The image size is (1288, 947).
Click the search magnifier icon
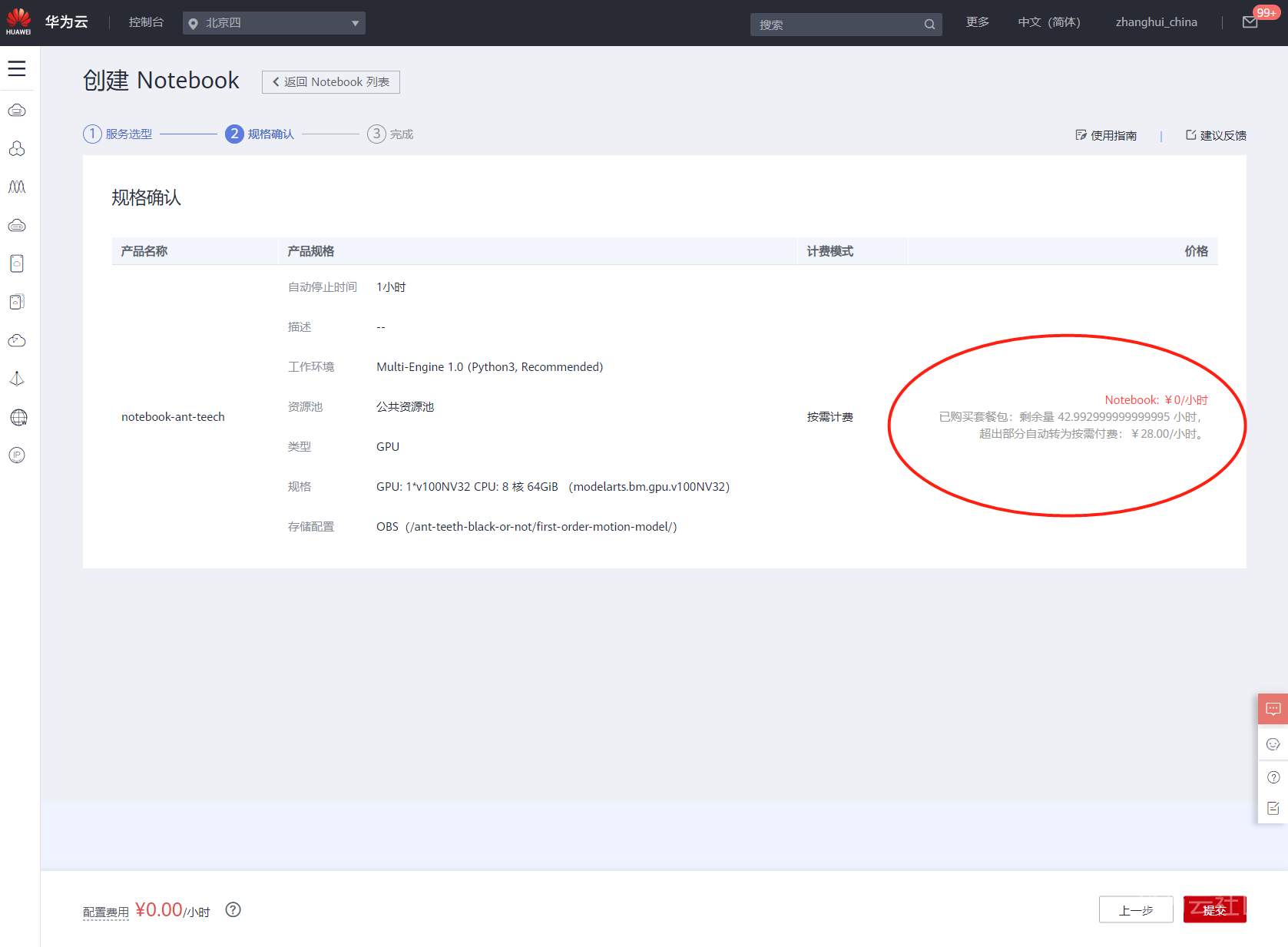[929, 25]
